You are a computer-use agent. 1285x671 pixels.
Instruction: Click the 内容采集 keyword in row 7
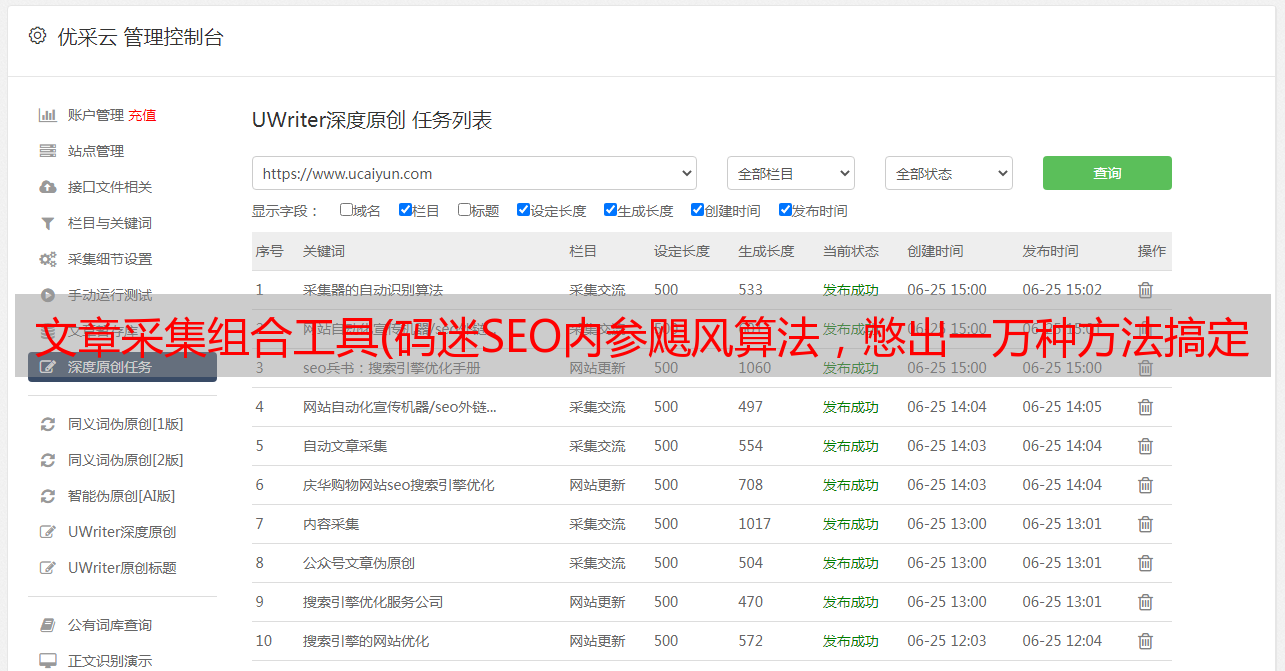pyautogui.click(x=331, y=524)
